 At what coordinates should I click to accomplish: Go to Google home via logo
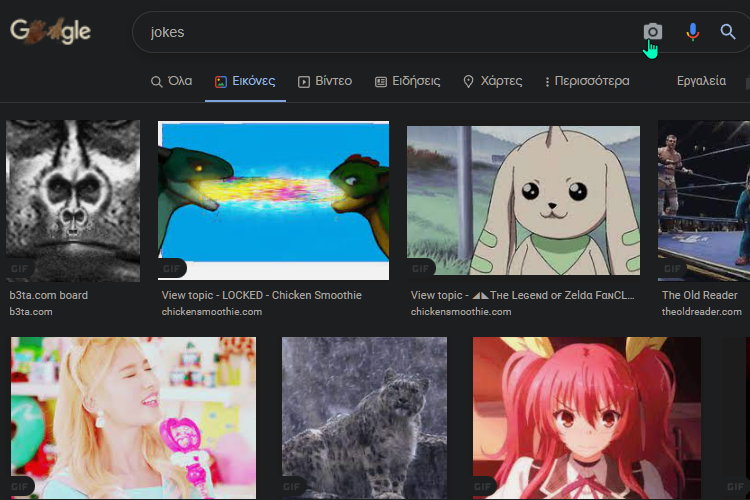click(50, 31)
